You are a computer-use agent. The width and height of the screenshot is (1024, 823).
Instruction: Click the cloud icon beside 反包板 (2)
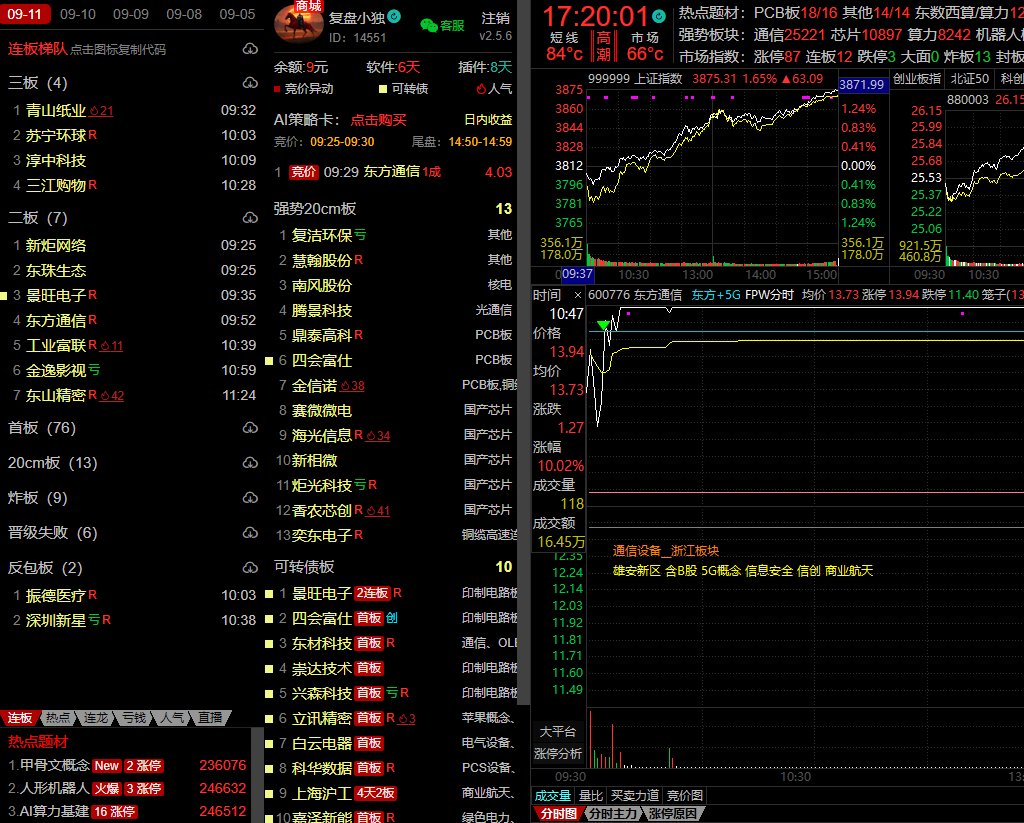click(250, 568)
